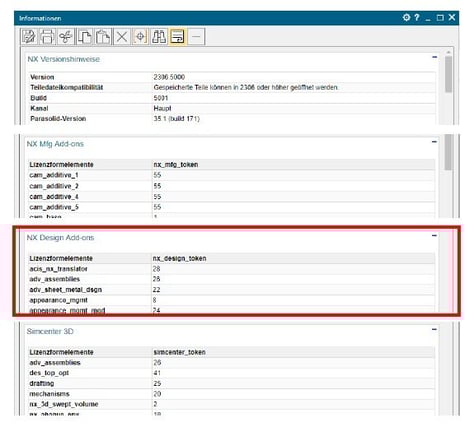Click the copy icon in toolbar
Image resolution: width=474 pixels, height=427 pixels.
pyautogui.click(x=85, y=36)
